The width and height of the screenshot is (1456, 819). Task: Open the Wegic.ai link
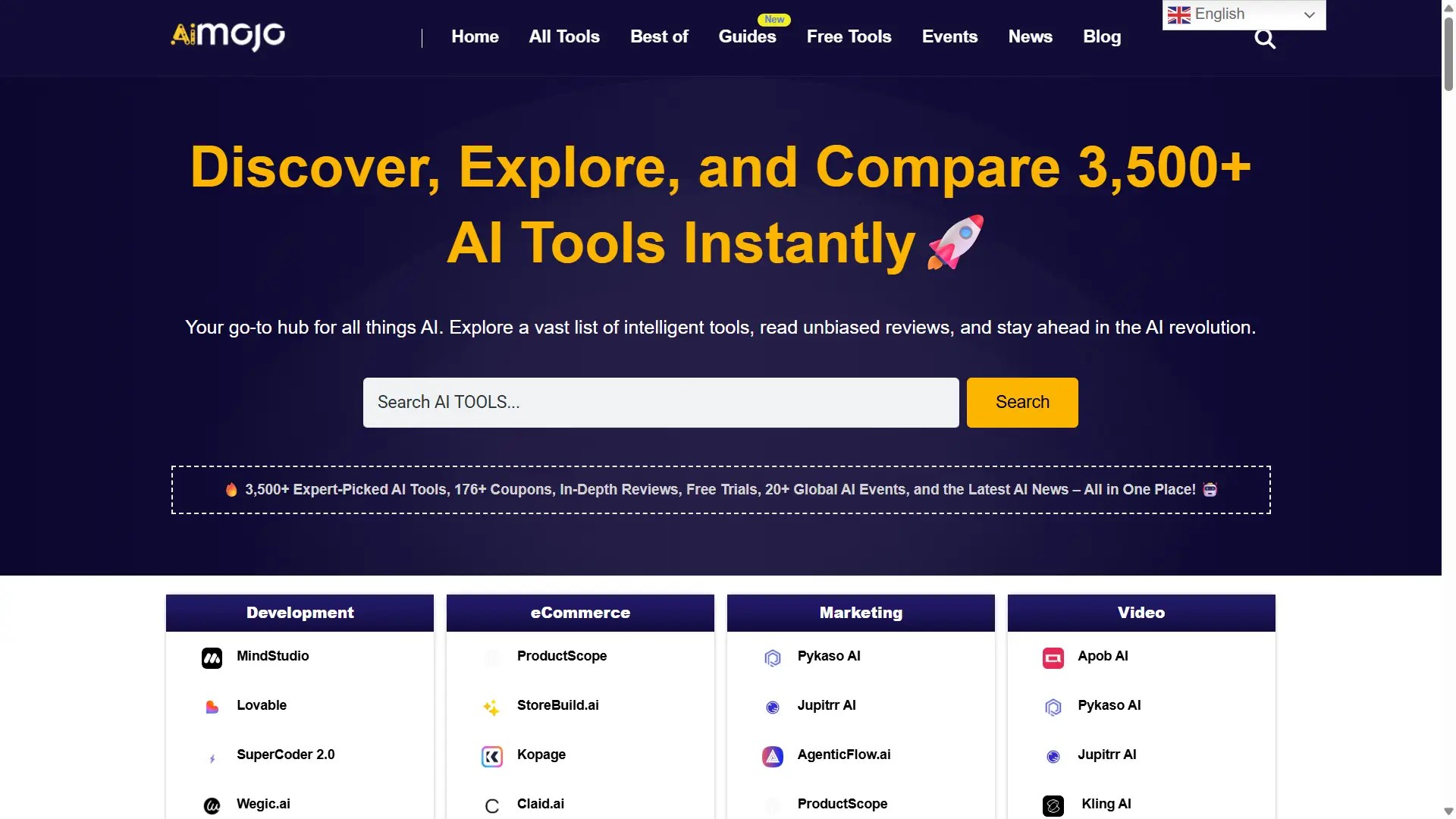[x=263, y=804]
